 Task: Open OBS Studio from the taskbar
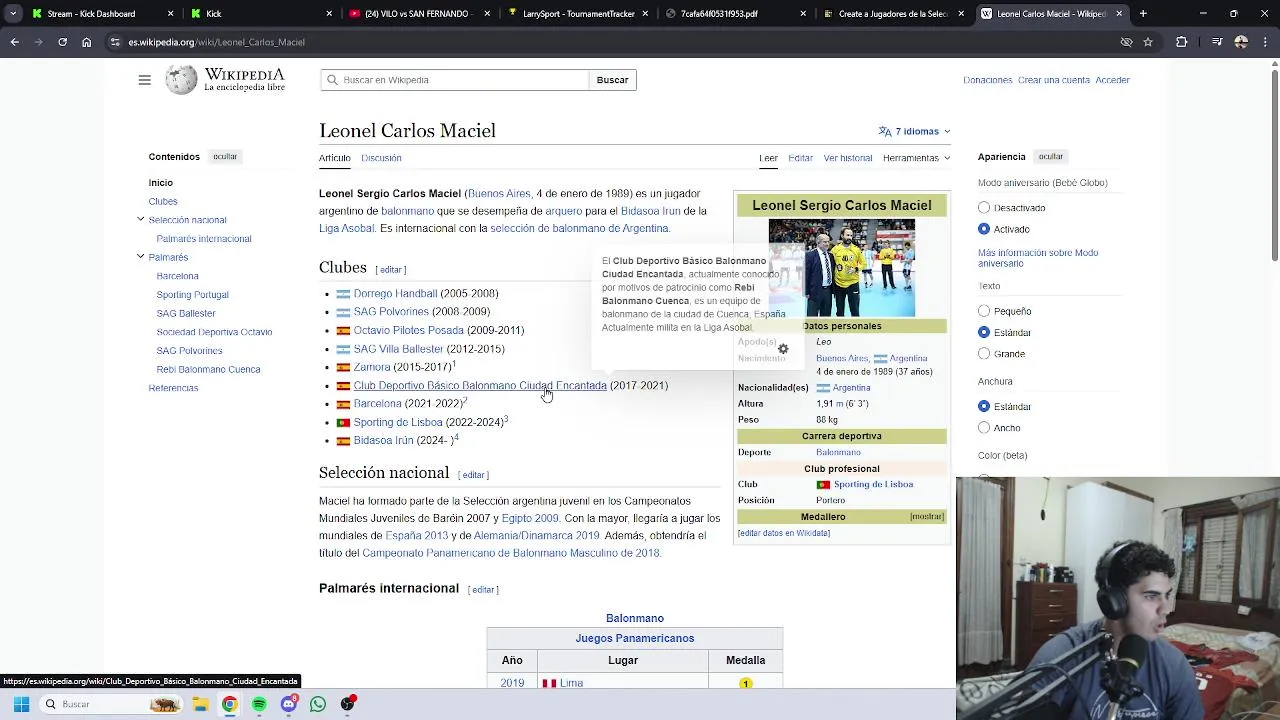coord(348,704)
